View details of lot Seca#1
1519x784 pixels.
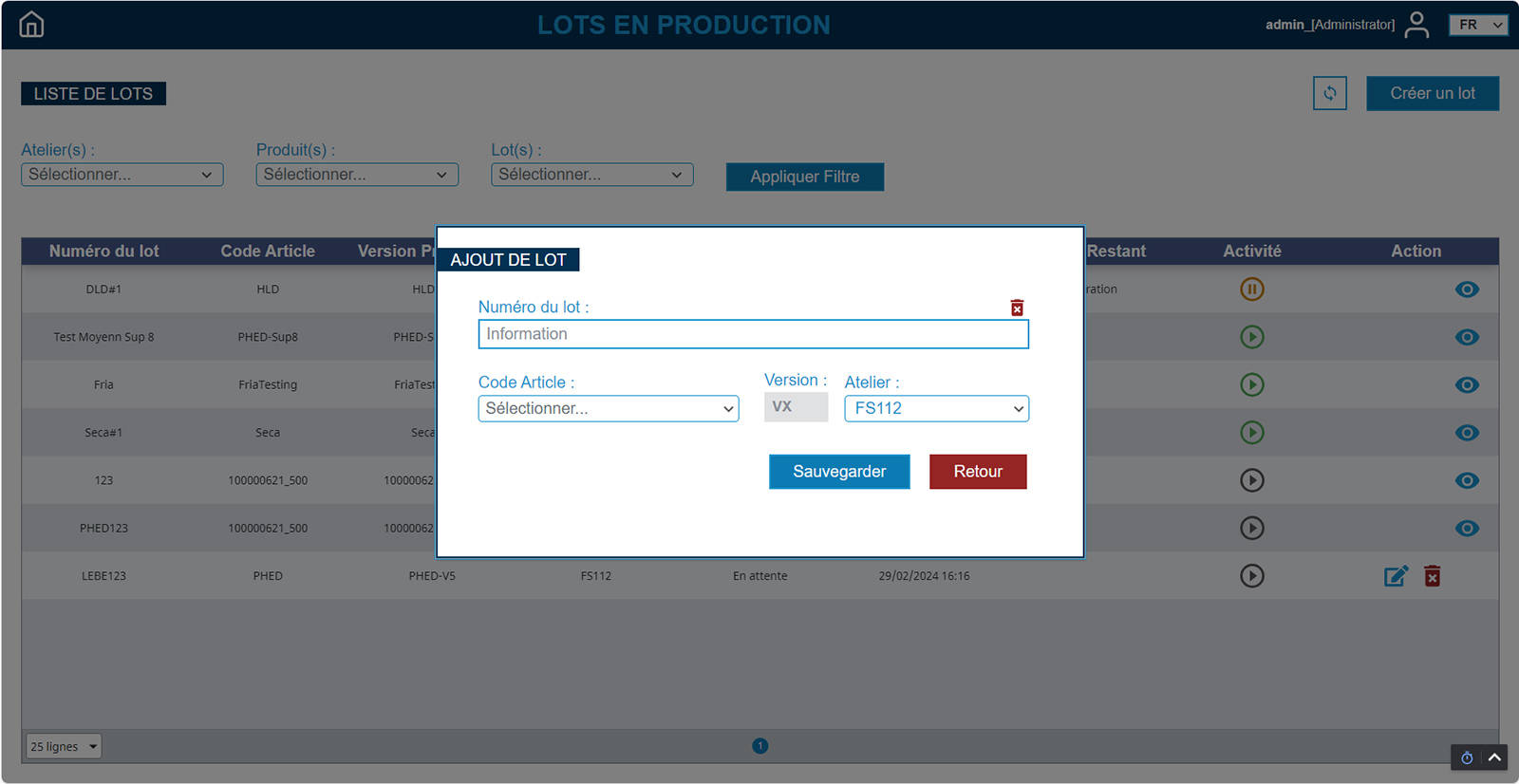tap(1467, 433)
